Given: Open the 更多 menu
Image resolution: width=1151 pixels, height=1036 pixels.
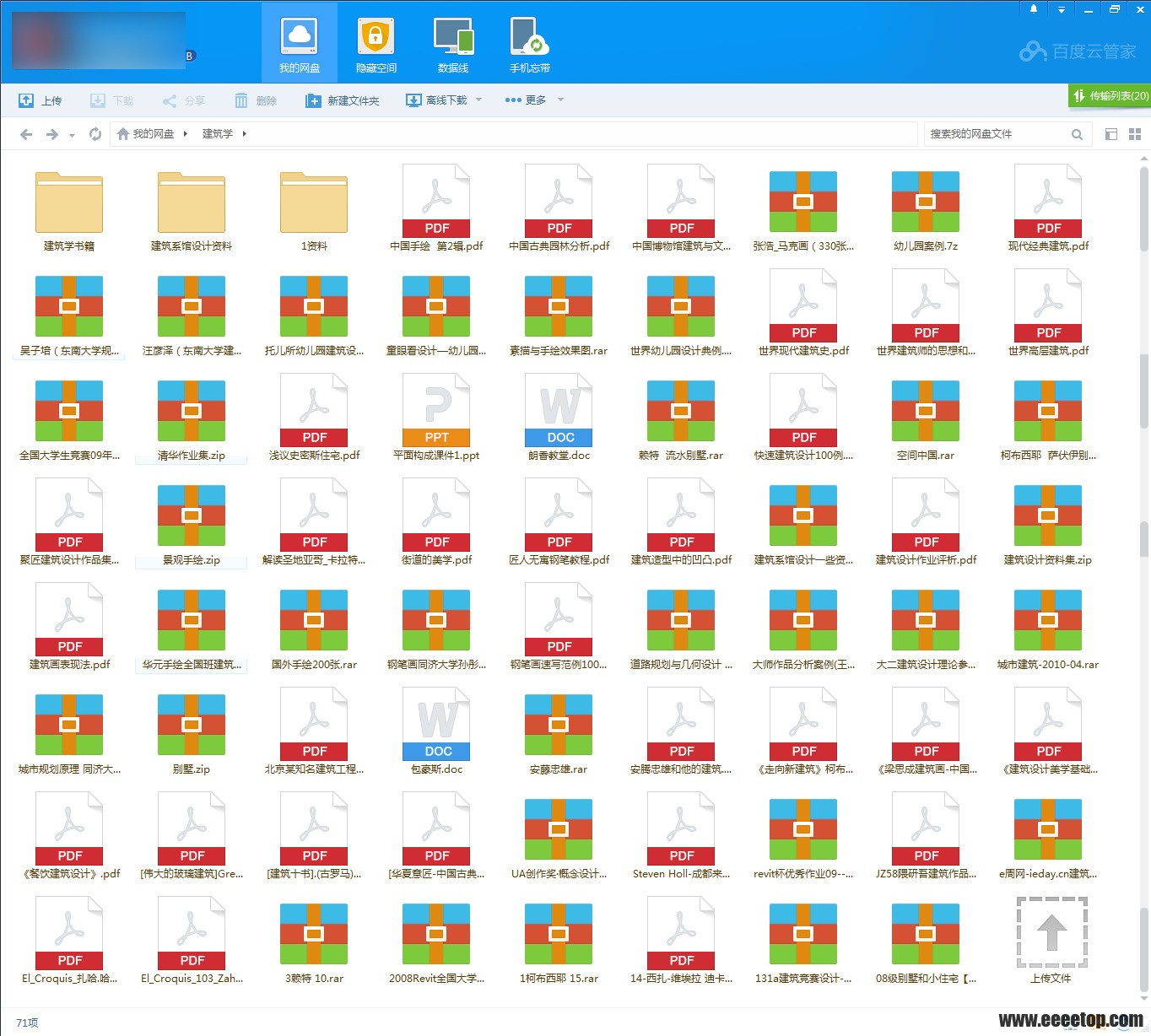Looking at the screenshot, I should pyautogui.click(x=526, y=100).
